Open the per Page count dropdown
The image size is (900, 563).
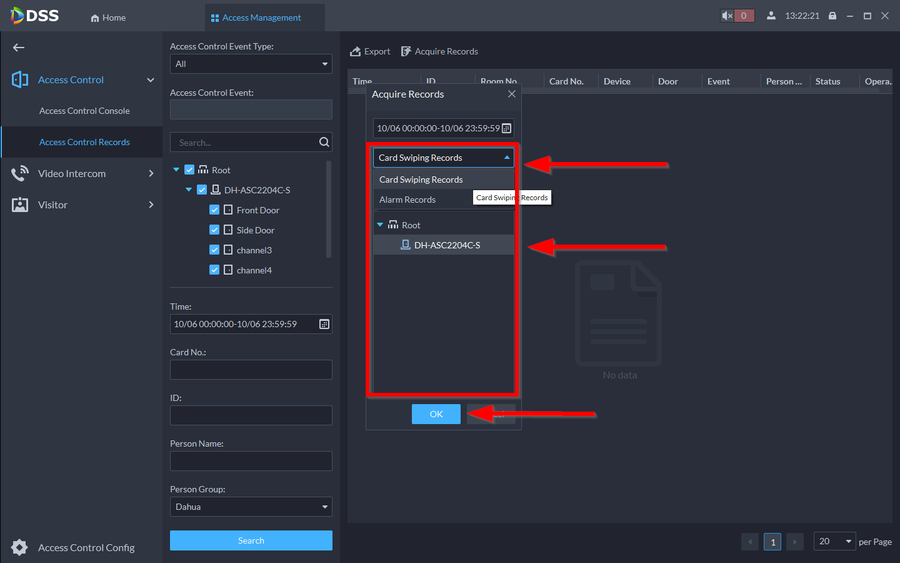click(x=835, y=541)
